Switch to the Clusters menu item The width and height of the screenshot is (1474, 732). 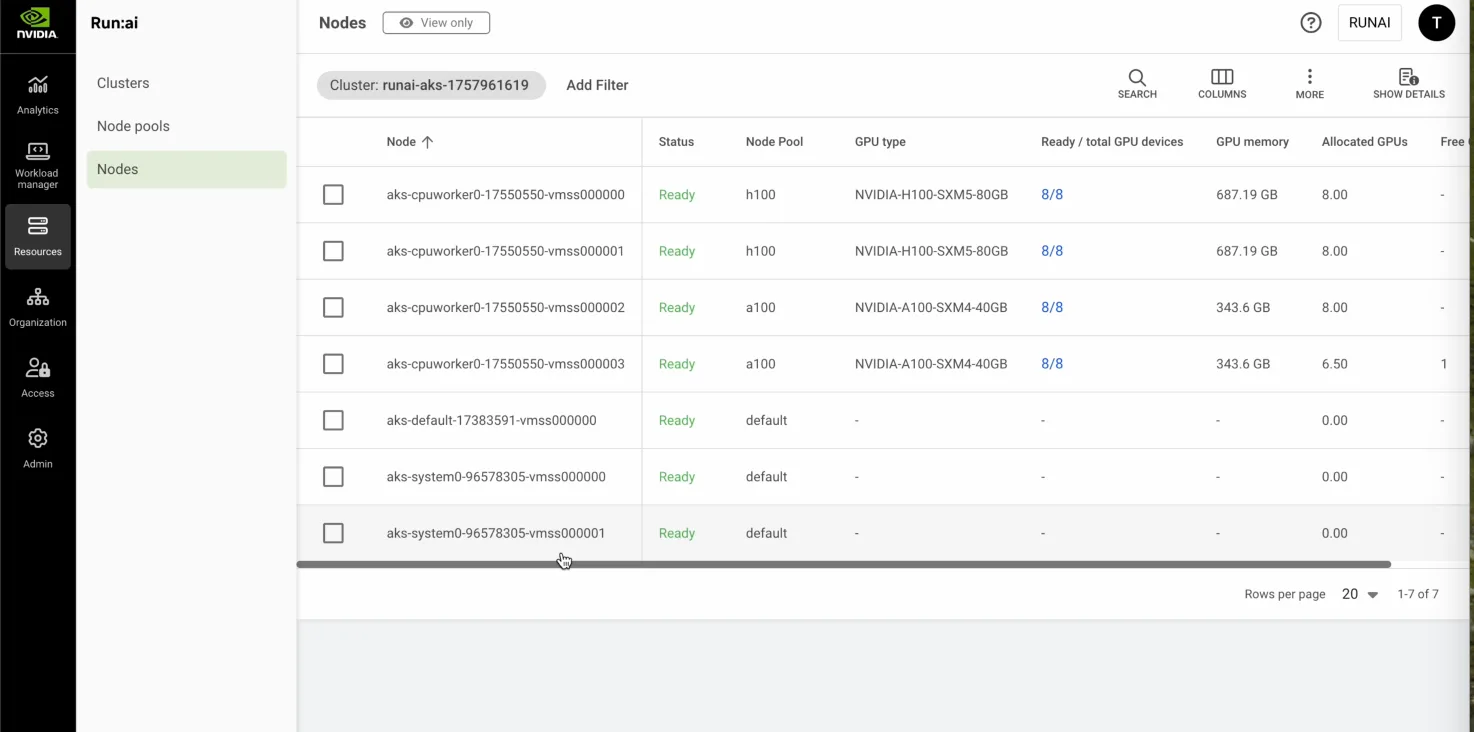(123, 83)
